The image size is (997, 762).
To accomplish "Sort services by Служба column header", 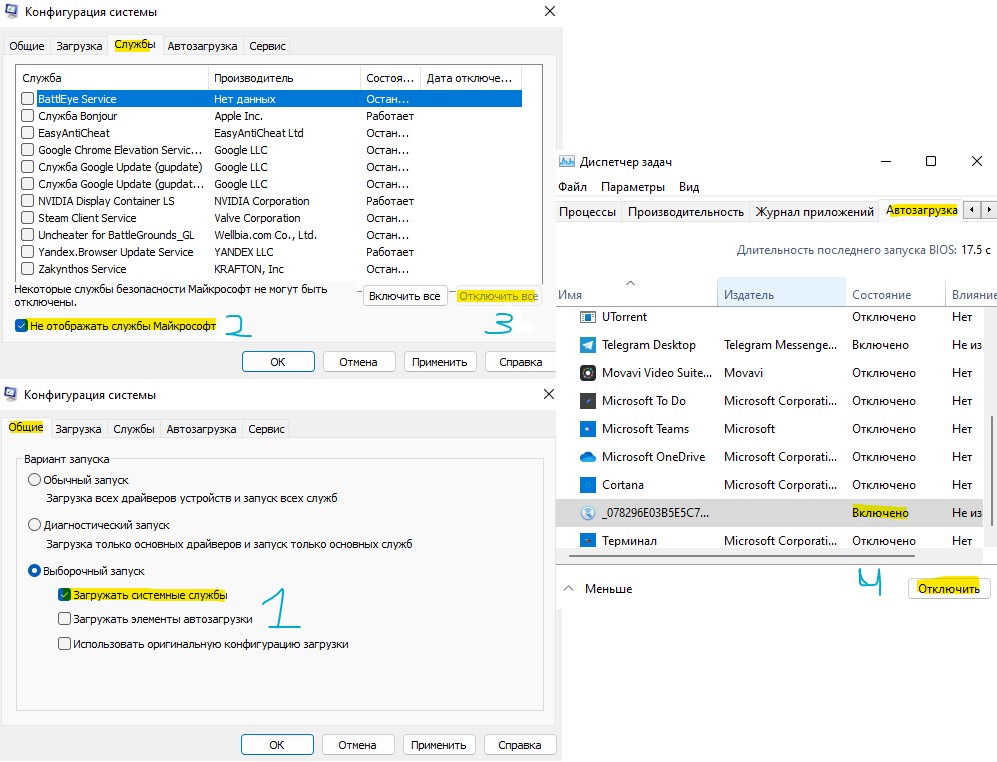I will [113, 78].
